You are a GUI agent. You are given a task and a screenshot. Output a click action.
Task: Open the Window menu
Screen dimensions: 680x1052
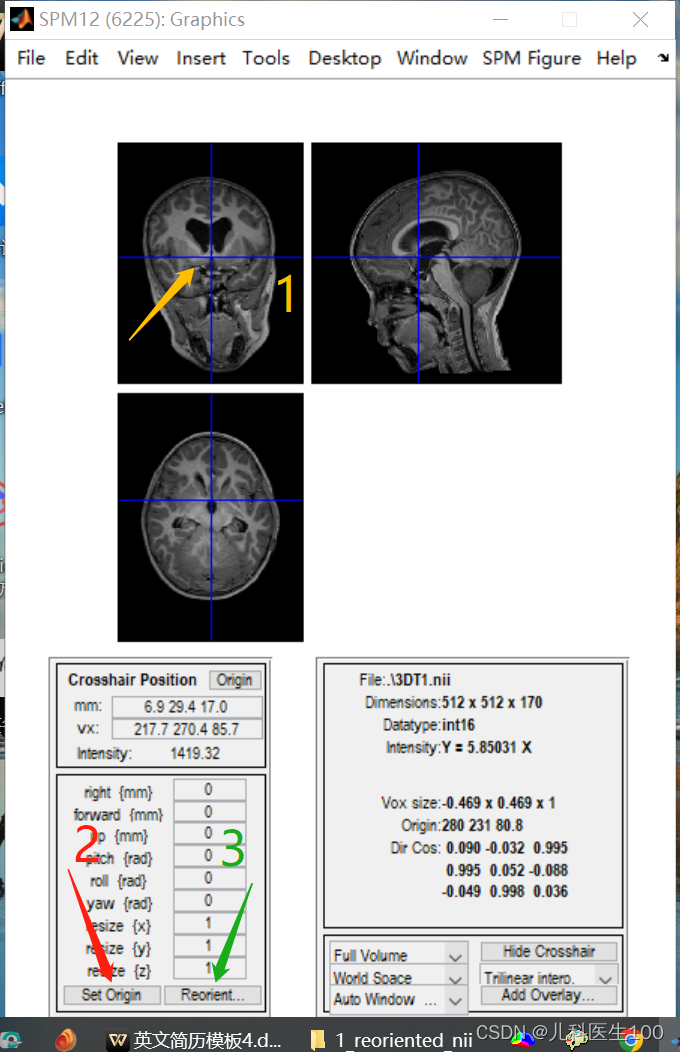(x=431, y=58)
